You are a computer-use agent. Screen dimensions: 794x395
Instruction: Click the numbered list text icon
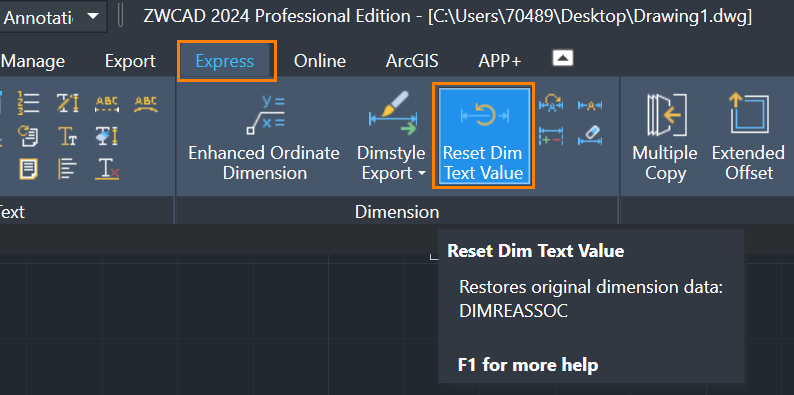pos(28,103)
